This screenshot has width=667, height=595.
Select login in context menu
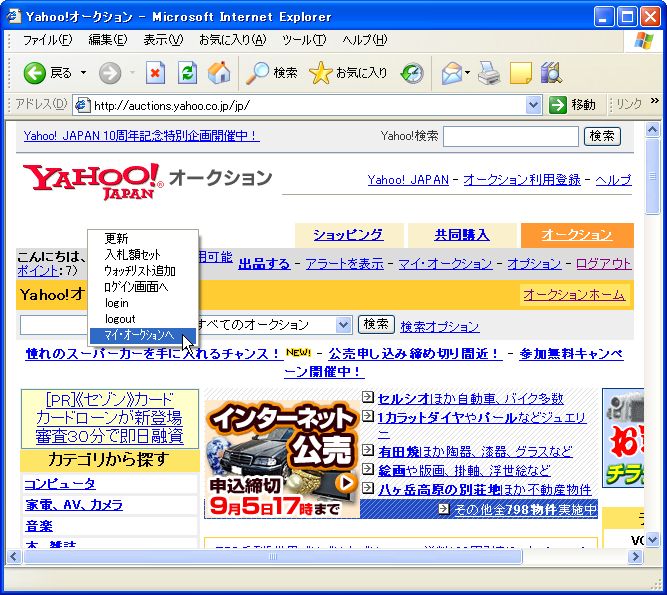pyautogui.click(x=143, y=303)
